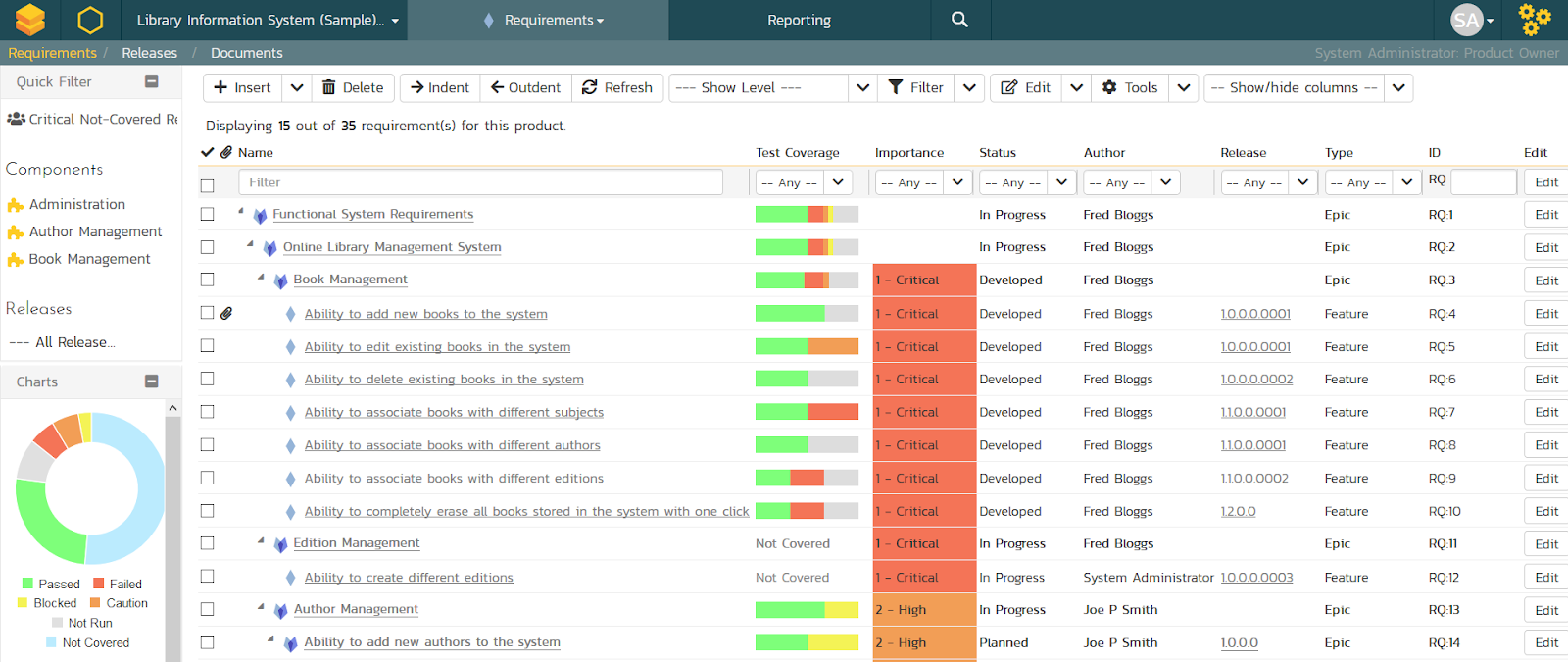Click the SA user avatar
The height and width of the screenshot is (662, 1568).
pyautogui.click(x=1467, y=20)
